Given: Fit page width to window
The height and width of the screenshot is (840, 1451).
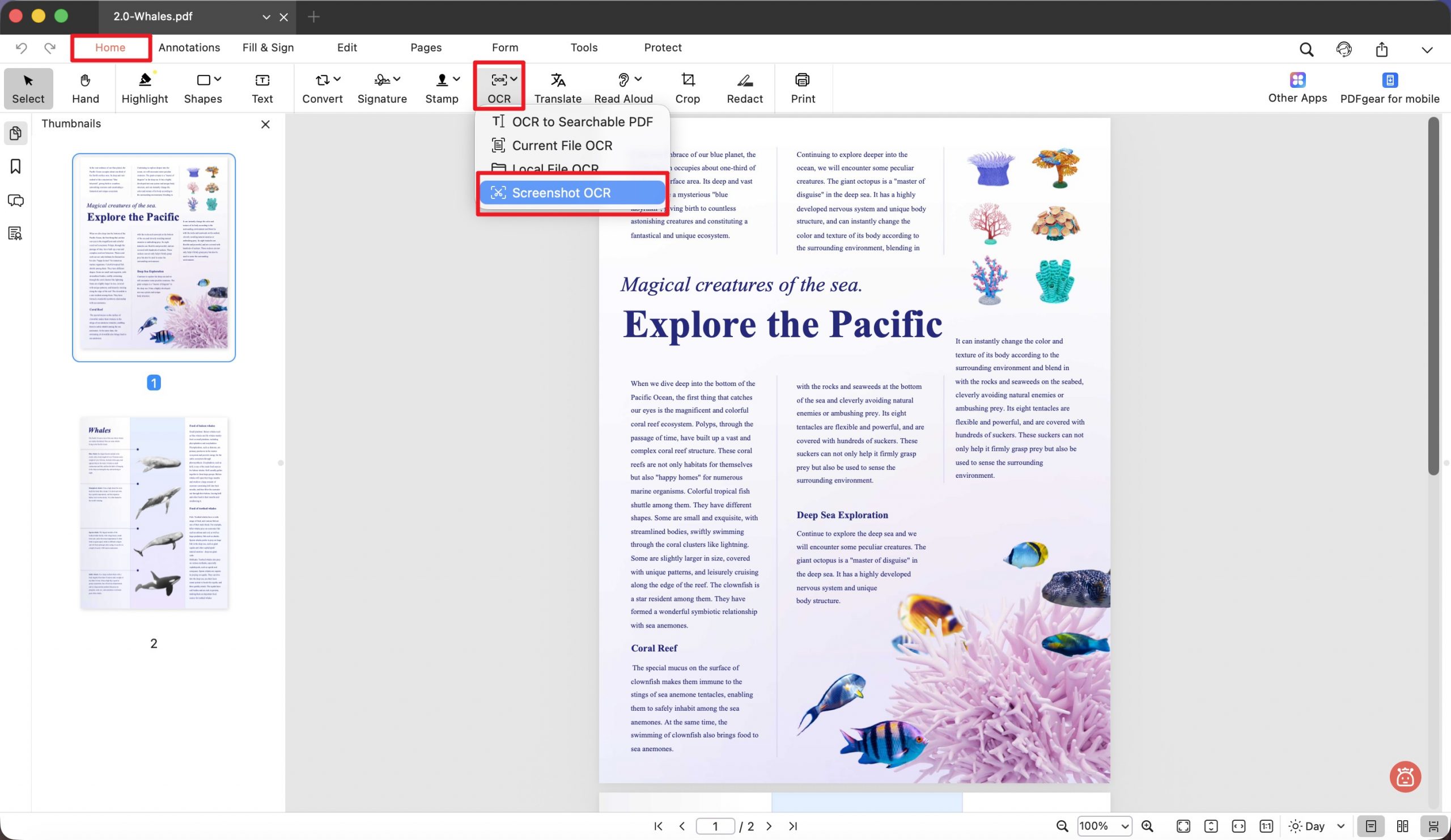Looking at the screenshot, I should (1238, 826).
